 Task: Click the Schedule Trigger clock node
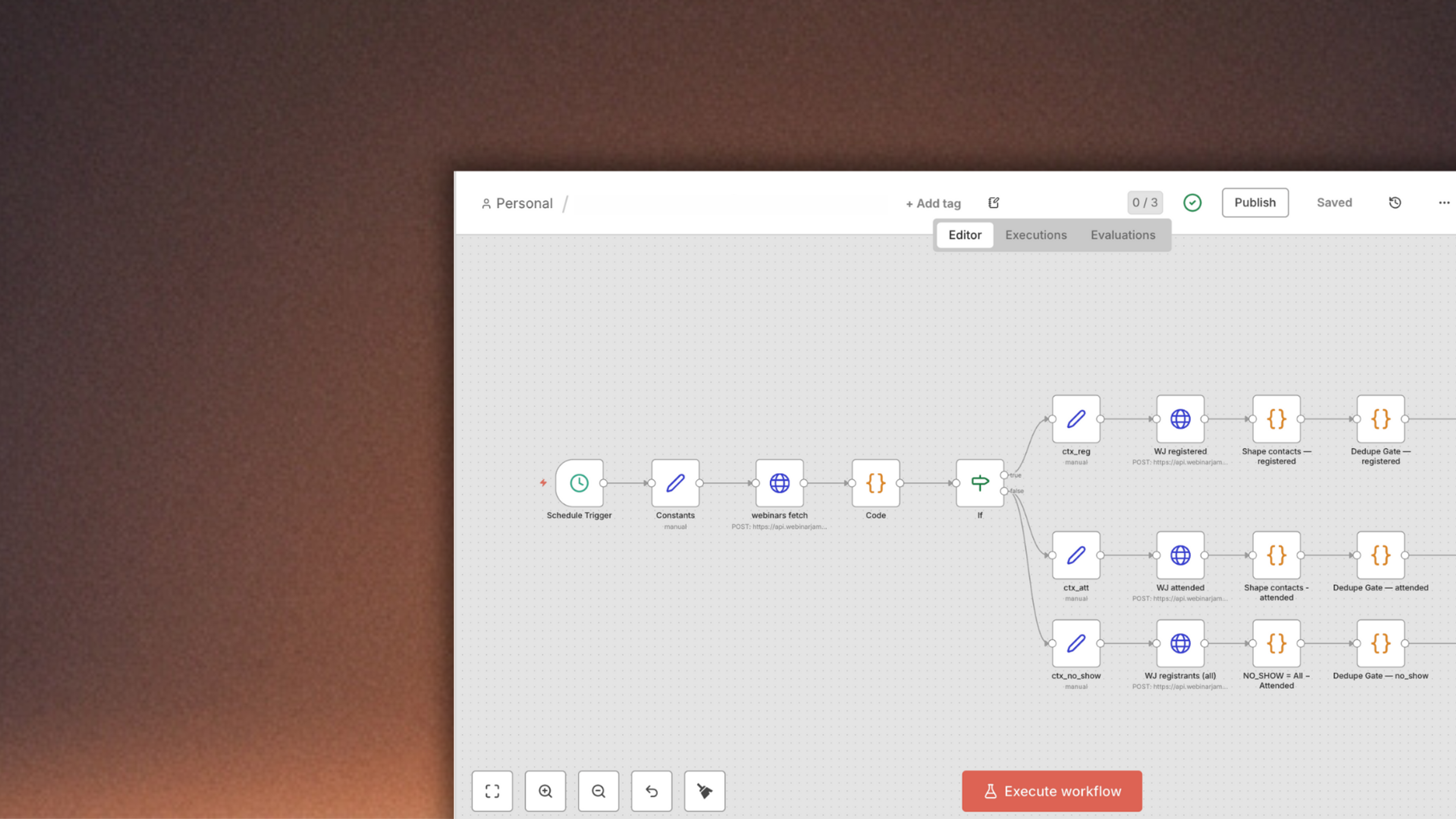pyautogui.click(x=579, y=483)
